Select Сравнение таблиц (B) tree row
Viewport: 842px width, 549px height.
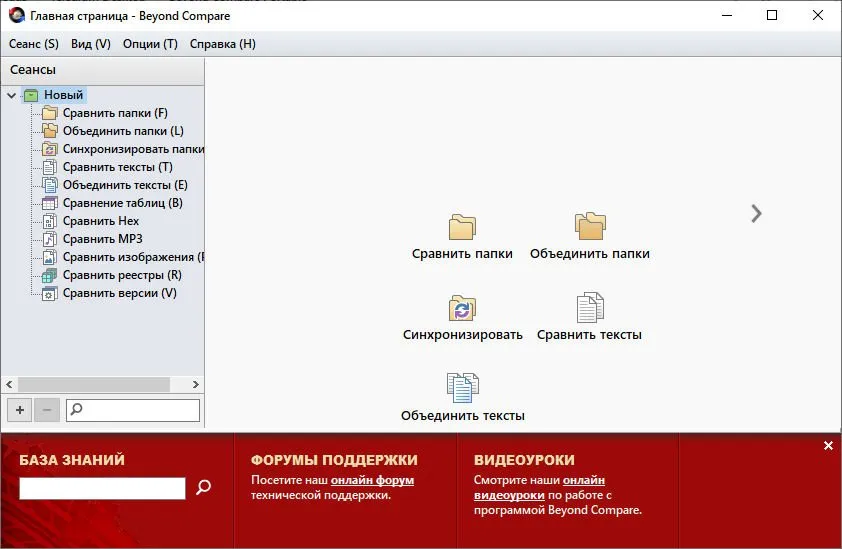click(x=122, y=203)
